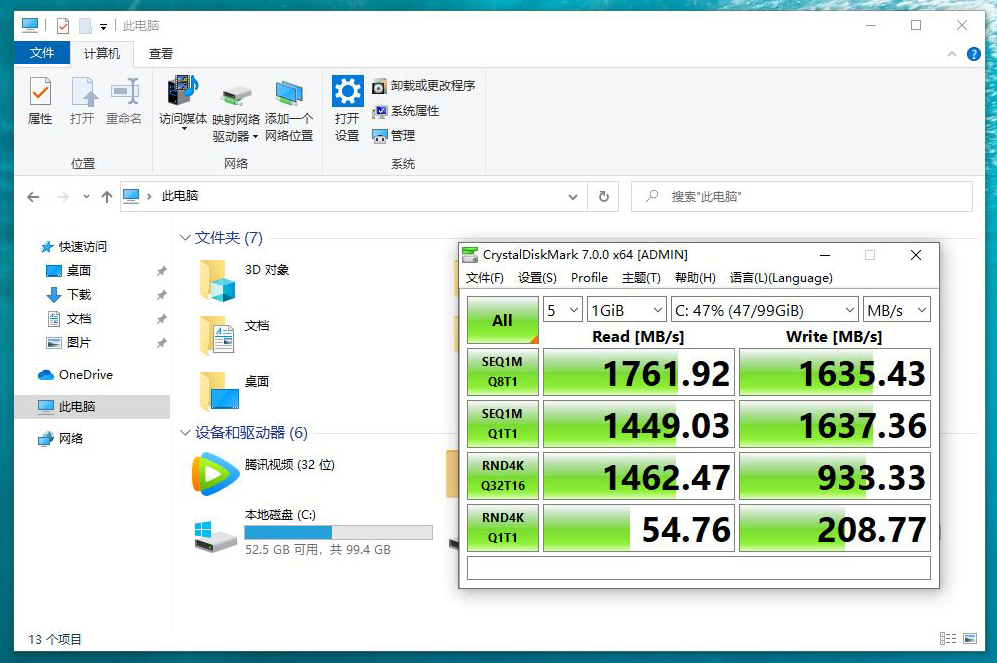Click the CrystalDiskMark app icon in title bar
The width and height of the screenshot is (997, 663).
coord(470,255)
